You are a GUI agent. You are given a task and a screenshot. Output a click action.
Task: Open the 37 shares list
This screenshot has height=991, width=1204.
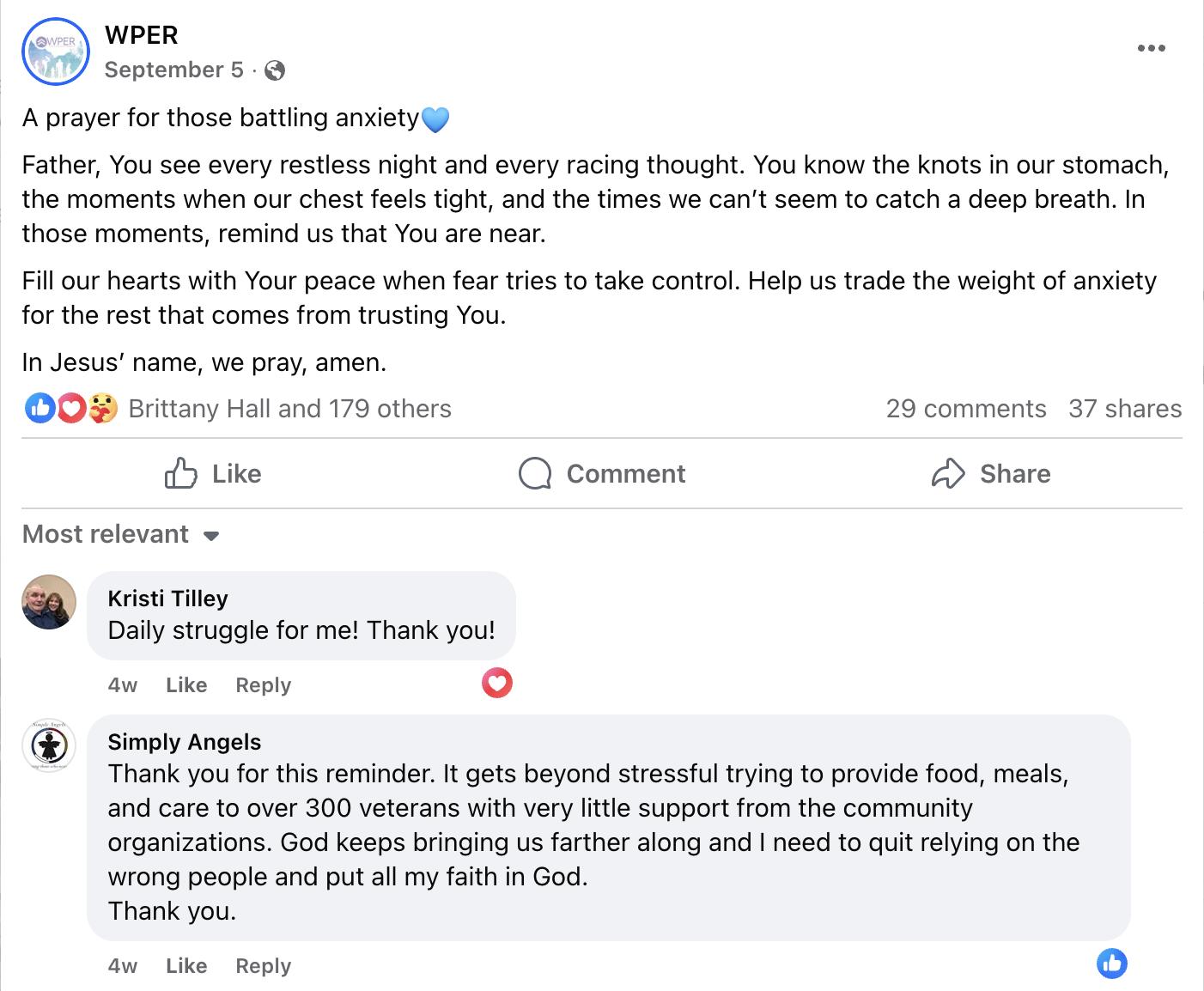tap(1125, 409)
